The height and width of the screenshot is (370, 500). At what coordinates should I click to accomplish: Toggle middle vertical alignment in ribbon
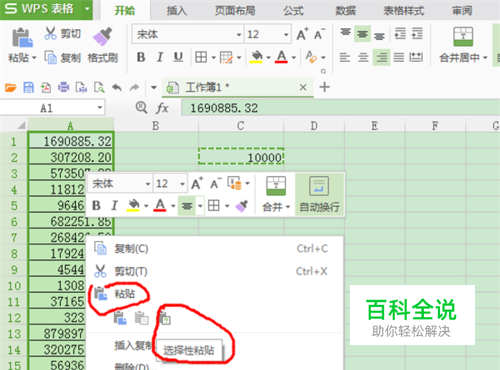point(362,34)
